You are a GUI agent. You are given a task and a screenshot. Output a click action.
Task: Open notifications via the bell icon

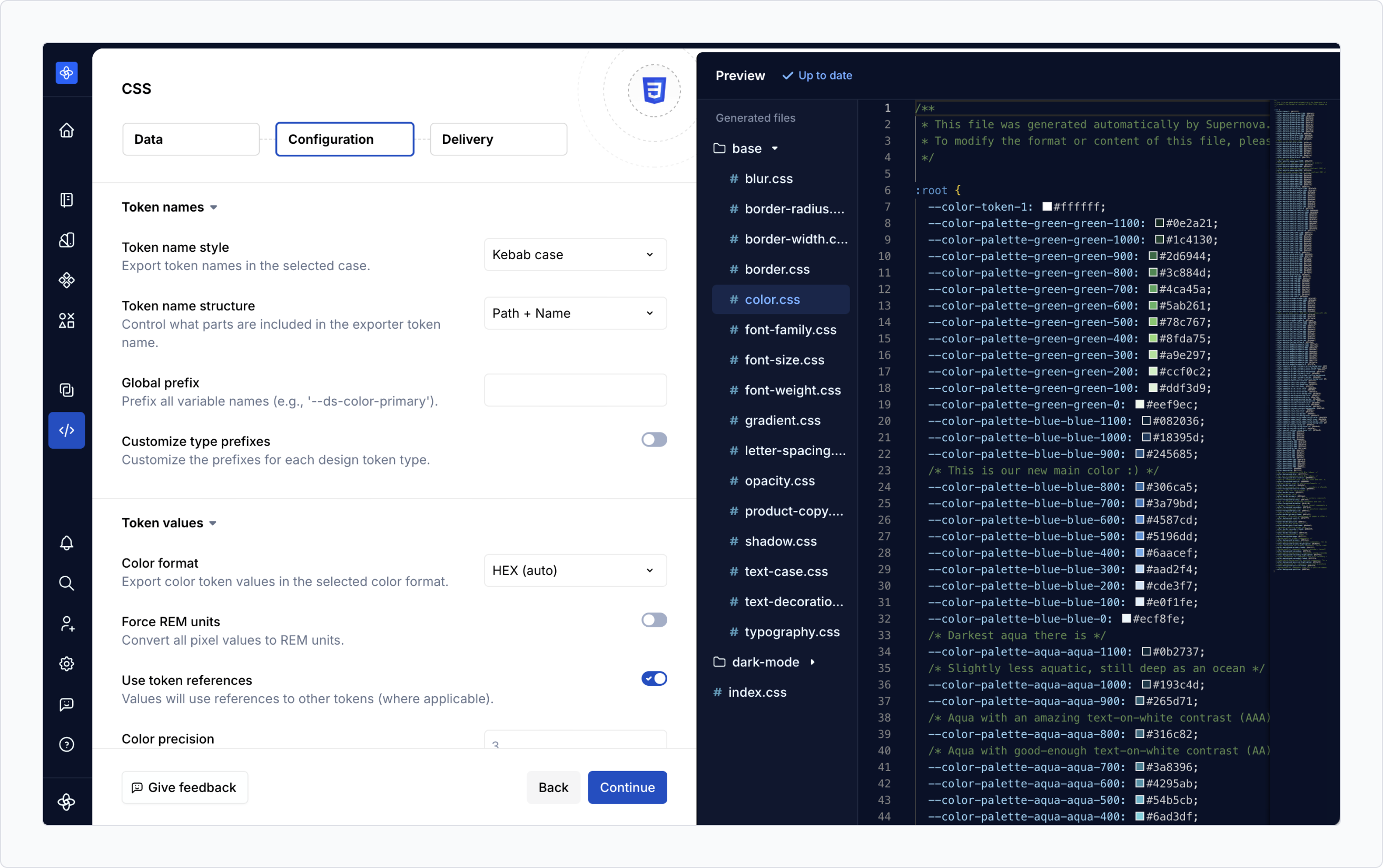66,543
